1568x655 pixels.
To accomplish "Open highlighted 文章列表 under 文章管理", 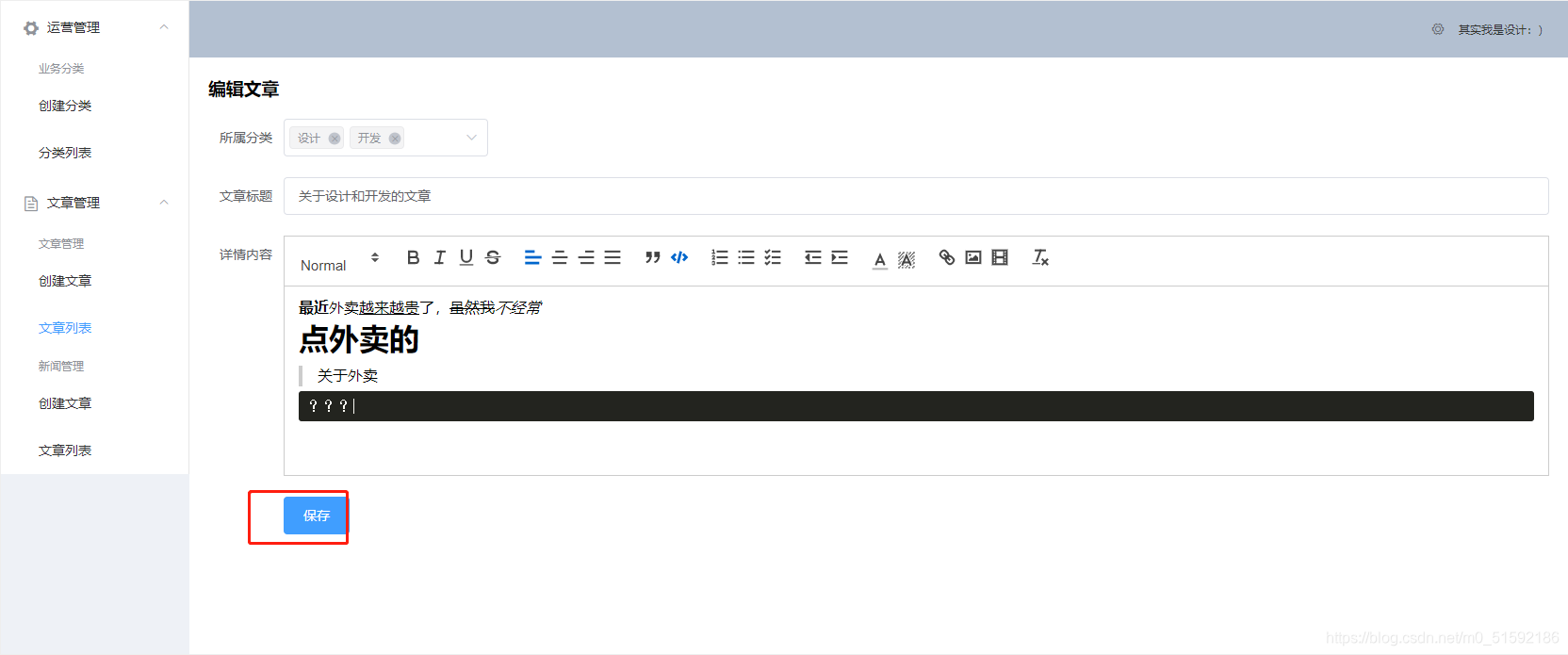I will (x=65, y=328).
